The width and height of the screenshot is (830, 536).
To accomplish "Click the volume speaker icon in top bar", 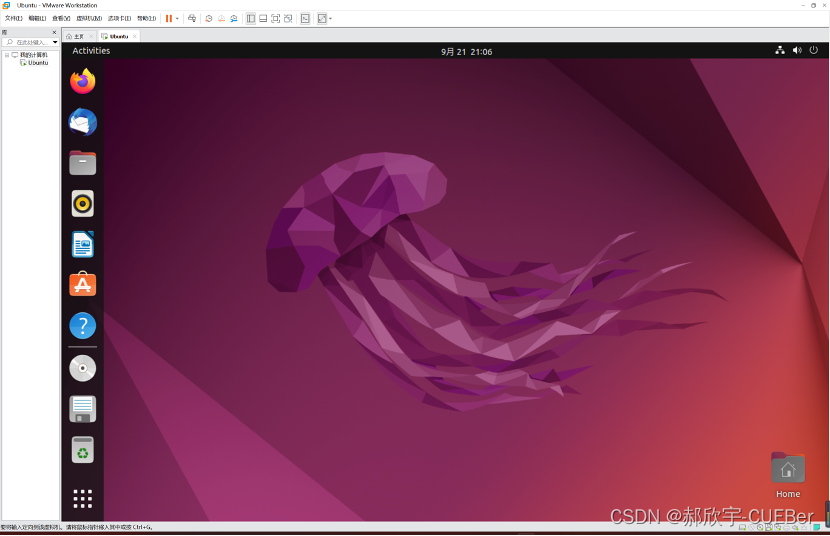I will pyautogui.click(x=797, y=50).
